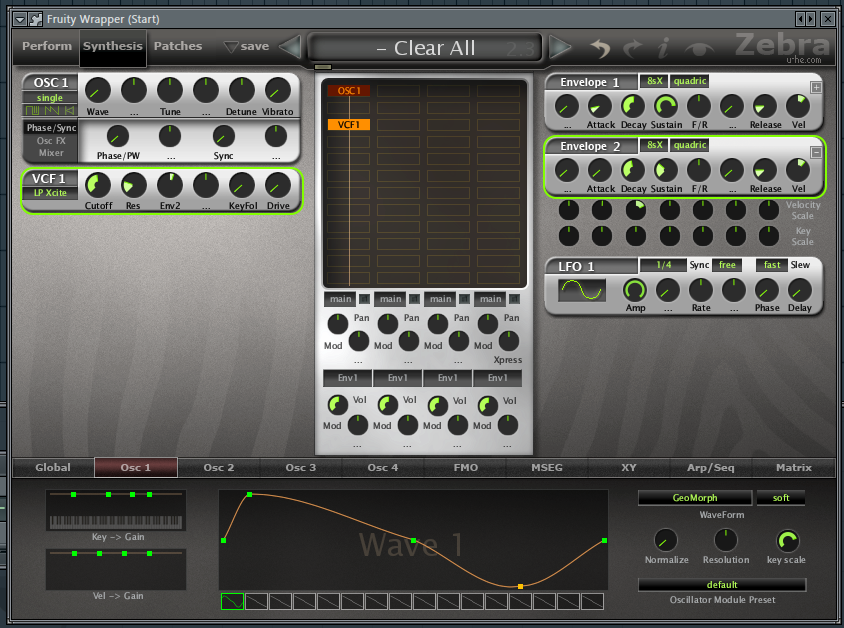Go to the next preset with the right arrow
844x628 pixels.
click(560, 47)
